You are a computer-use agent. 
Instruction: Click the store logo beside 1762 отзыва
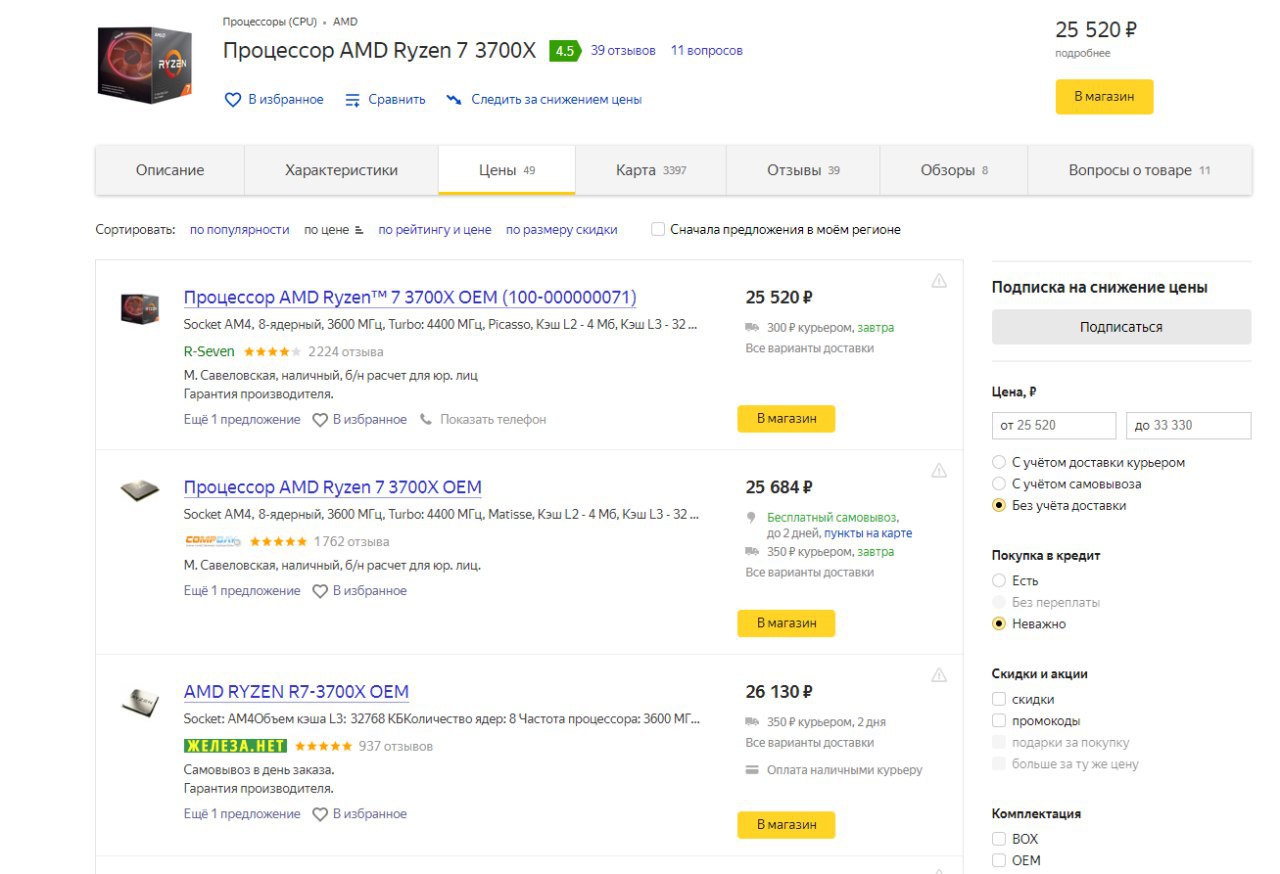point(213,541)
